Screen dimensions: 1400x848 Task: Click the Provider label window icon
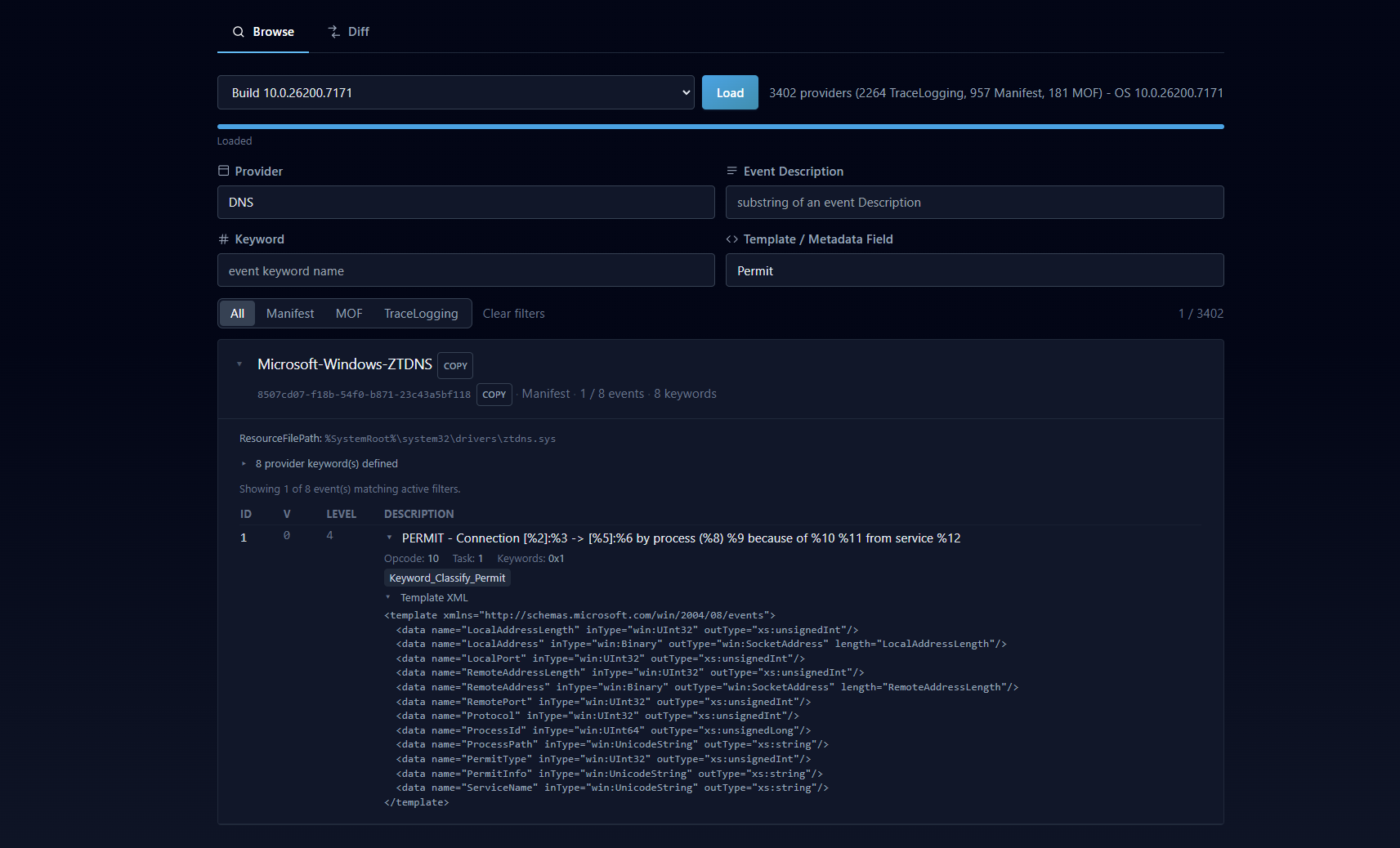click(x=223, y=171)
